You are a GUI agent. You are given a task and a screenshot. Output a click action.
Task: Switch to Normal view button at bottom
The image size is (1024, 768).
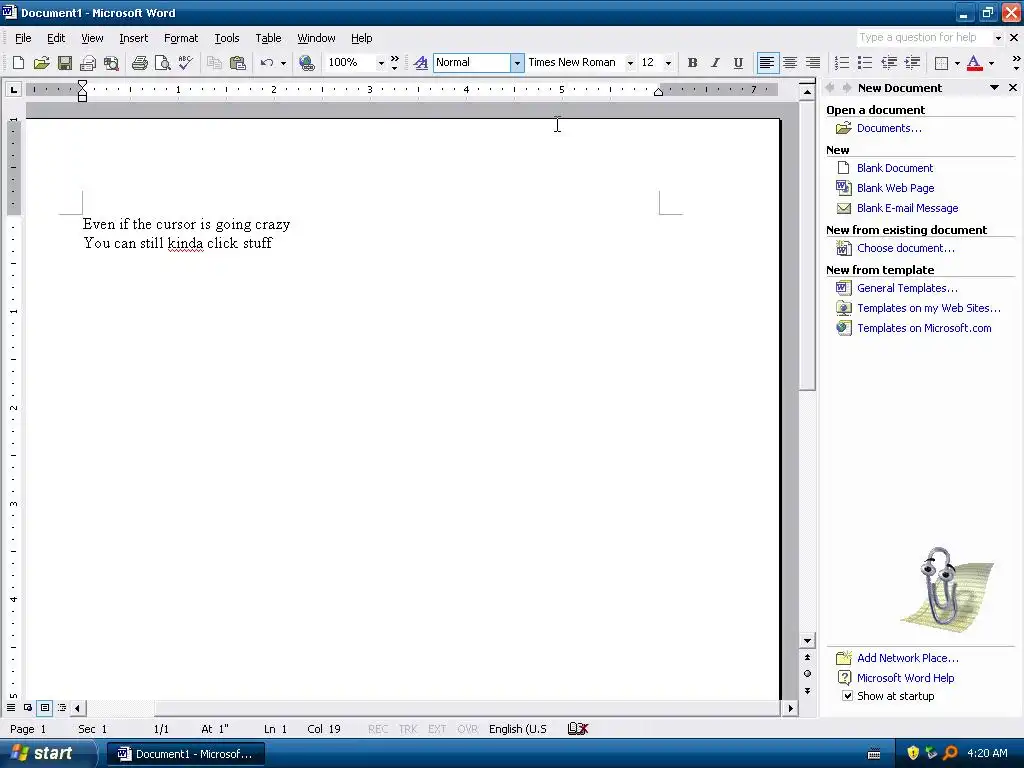[x=11, y=707]
